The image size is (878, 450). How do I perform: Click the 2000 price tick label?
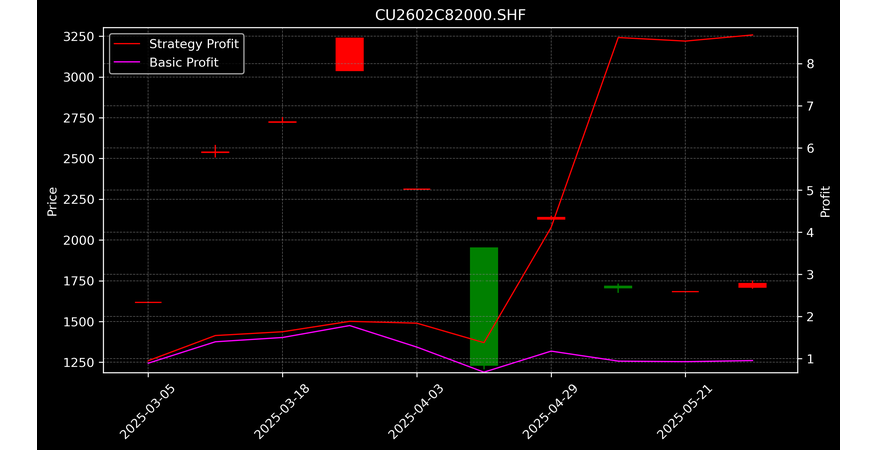(x=79, y=241)
